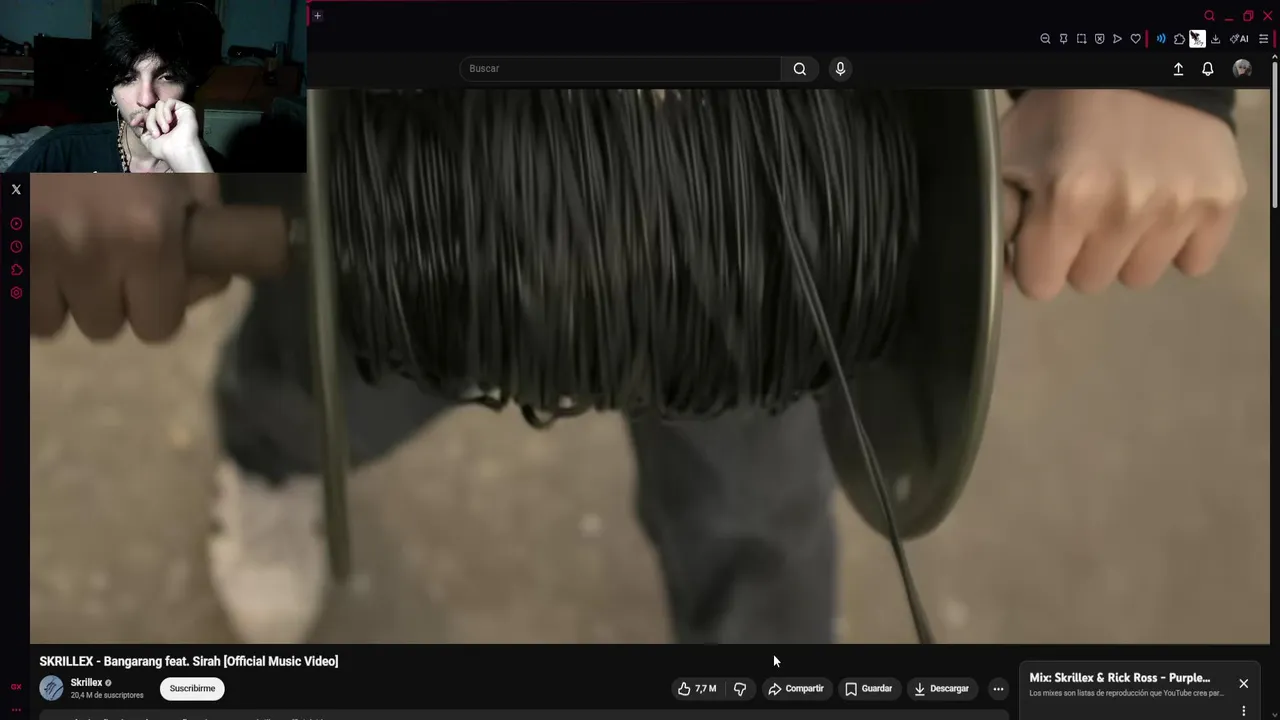Open the sidebar player icon
1280x720 pixels.
point(16,224)
